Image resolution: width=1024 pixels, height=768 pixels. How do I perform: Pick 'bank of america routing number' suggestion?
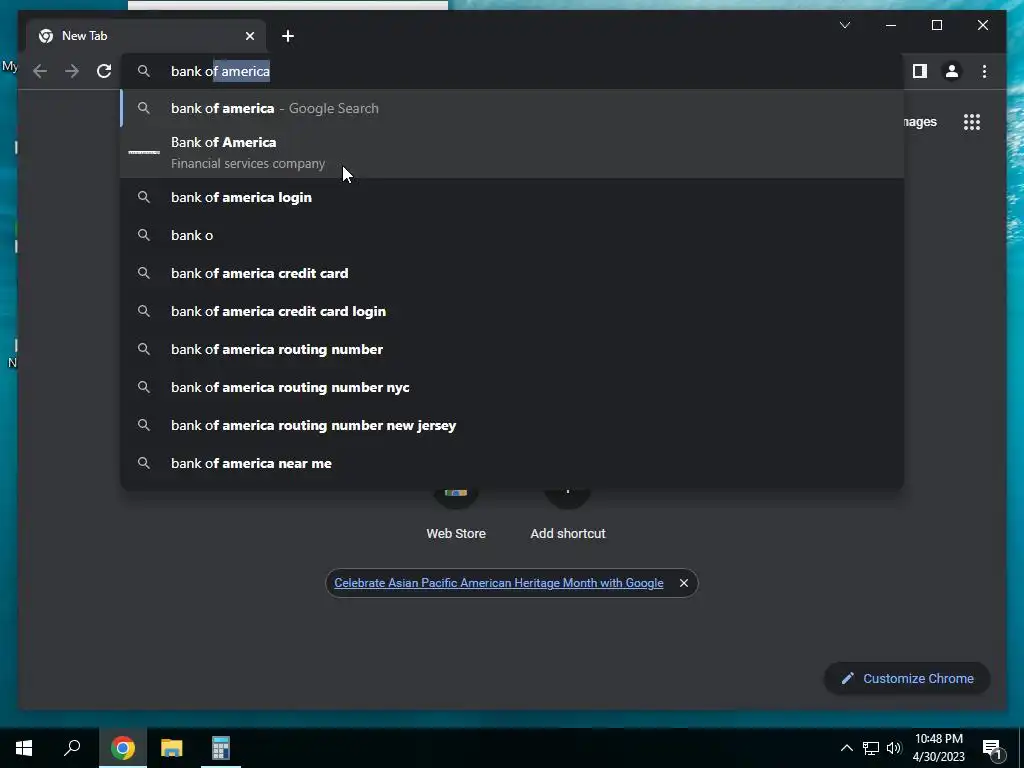coord(512,349)
